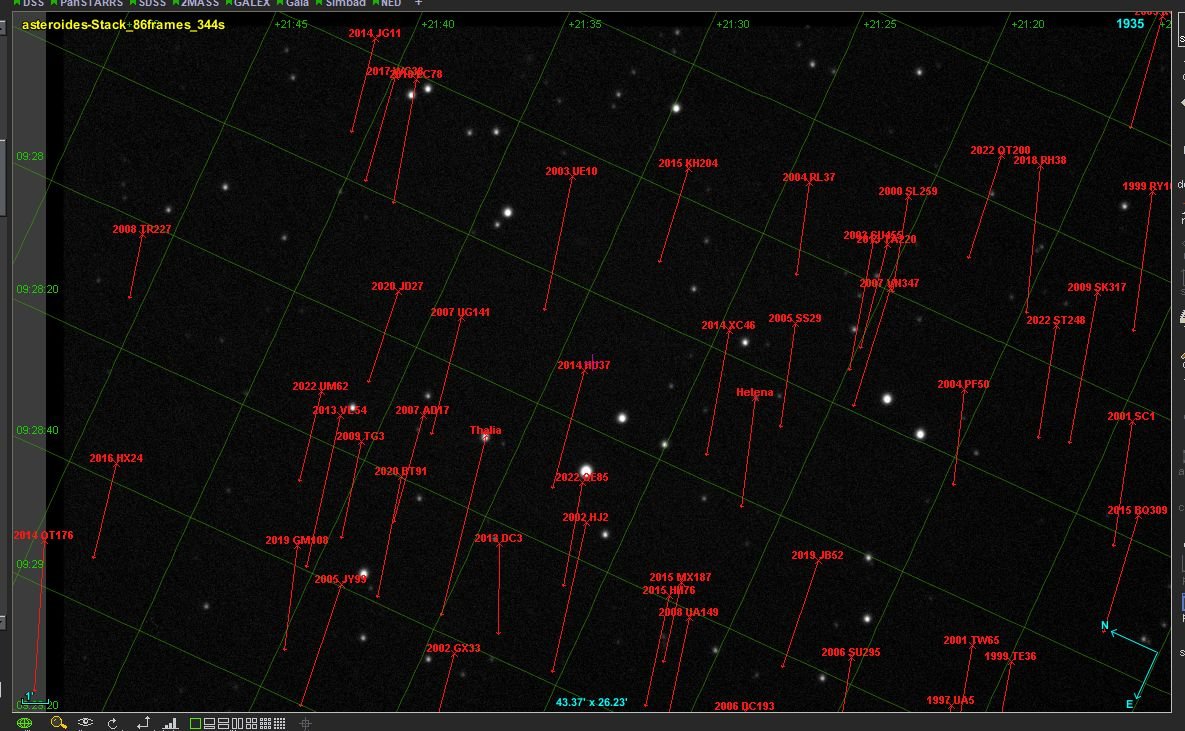
Task: Select the 2014 HU37 asteroid label
Action: [x=583, y=365]
